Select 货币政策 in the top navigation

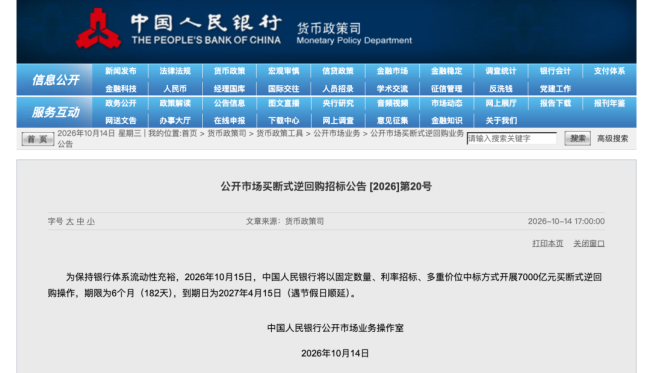click(229, 71)
